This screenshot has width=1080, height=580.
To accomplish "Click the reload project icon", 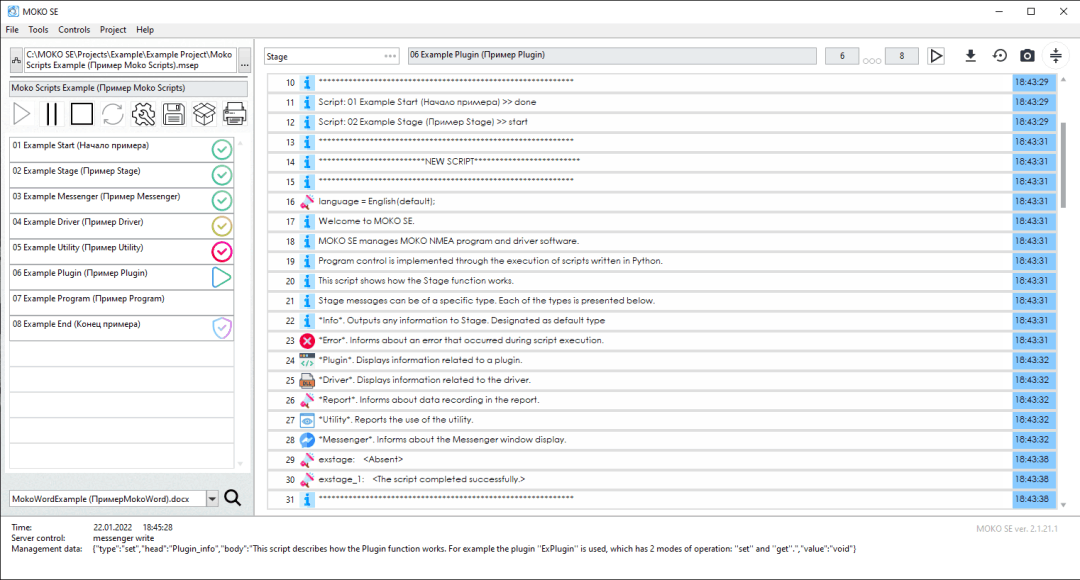I will pyautogui.click(x=113, y=114).
